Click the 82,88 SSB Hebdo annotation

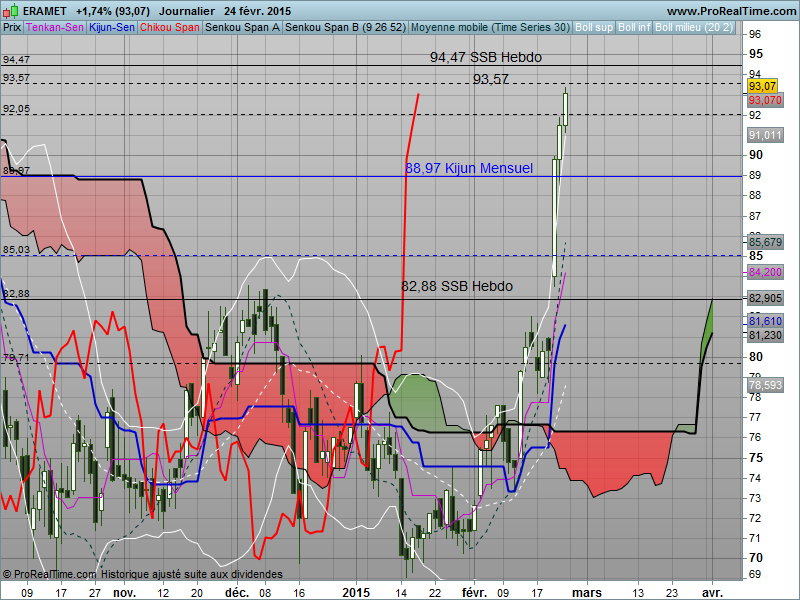tap(457, 286)
